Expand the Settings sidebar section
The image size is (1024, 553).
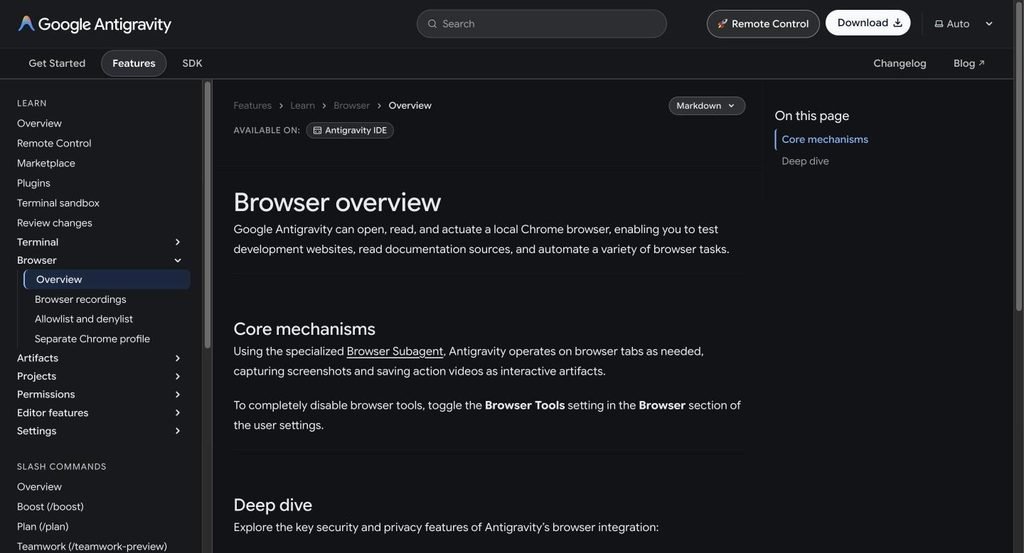pos(178,431)
